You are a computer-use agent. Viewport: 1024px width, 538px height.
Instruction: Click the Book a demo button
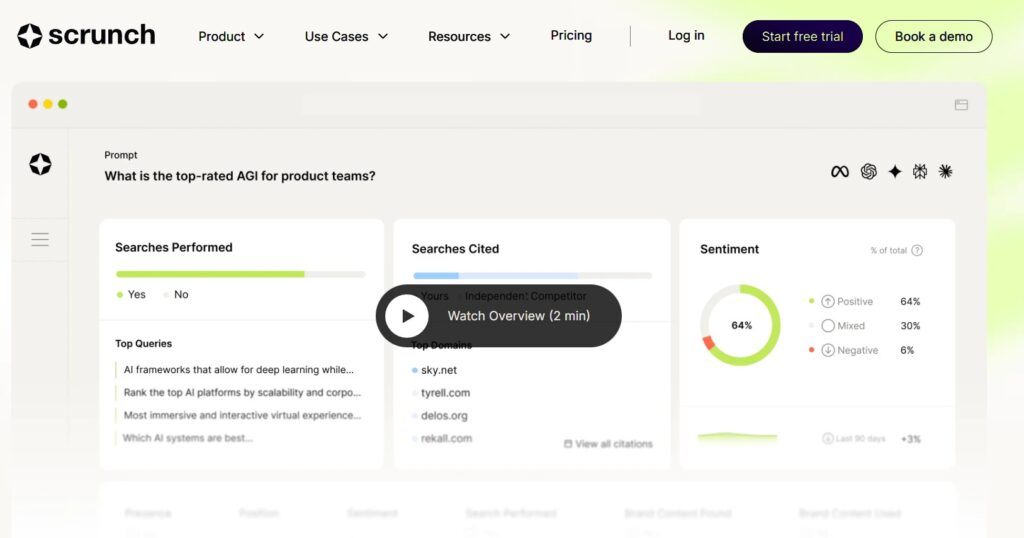point(933,37)
